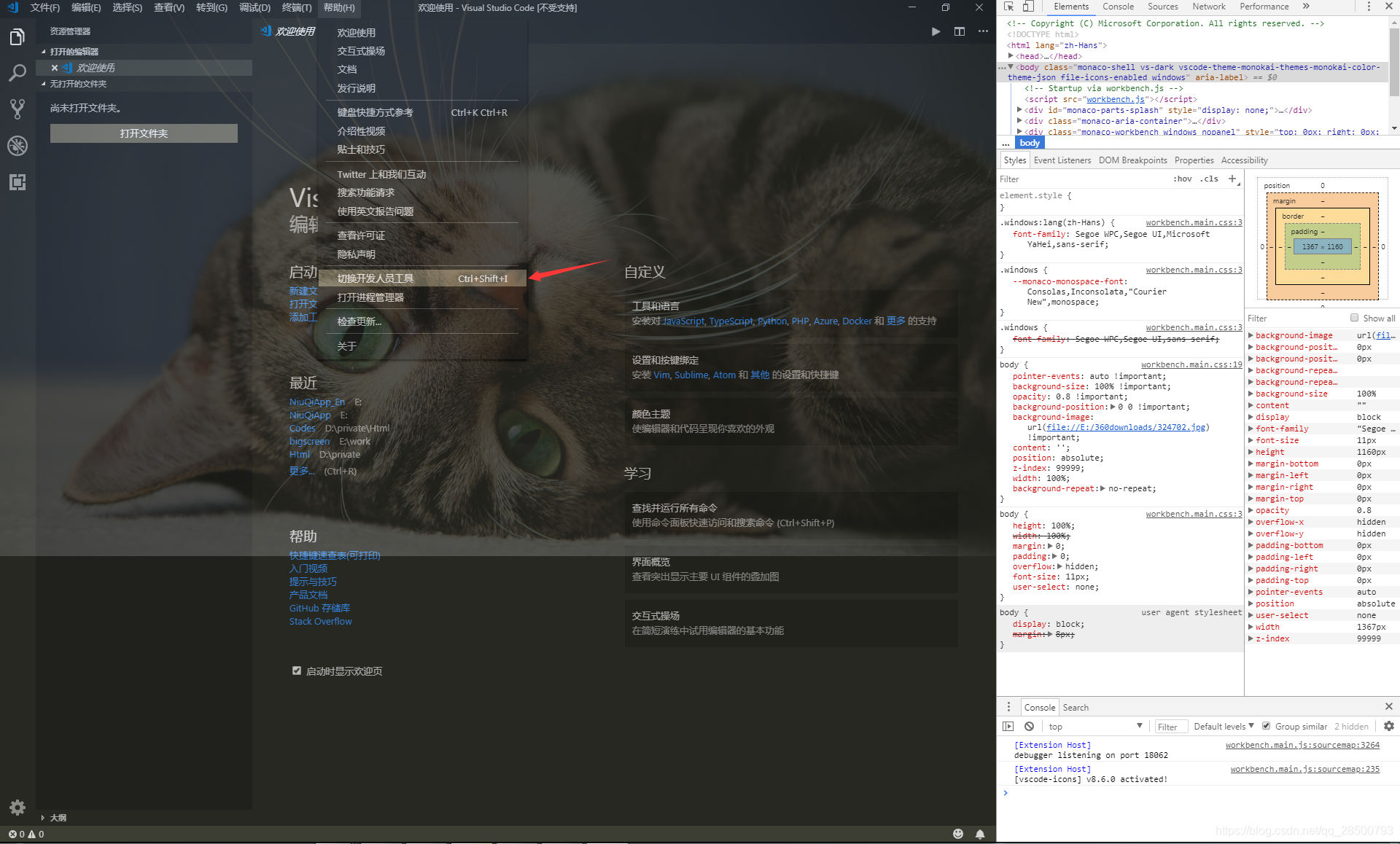The width and height of the screenshot is (1400, 844).
Task: Select the inspect element icon in DevTools
Action: pyautogui.click(x=1008, y=7)
